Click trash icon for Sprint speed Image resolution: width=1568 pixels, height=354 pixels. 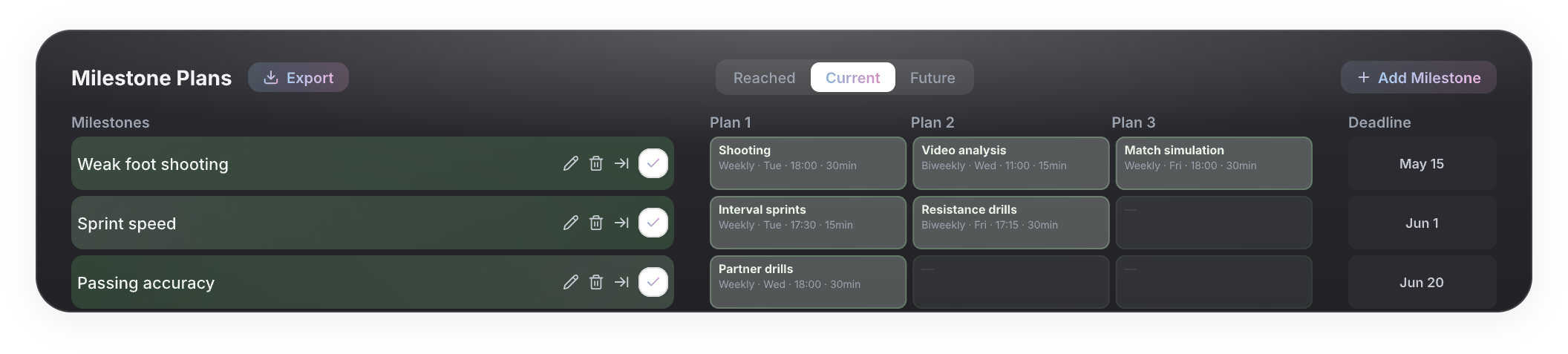coord(596,223)
